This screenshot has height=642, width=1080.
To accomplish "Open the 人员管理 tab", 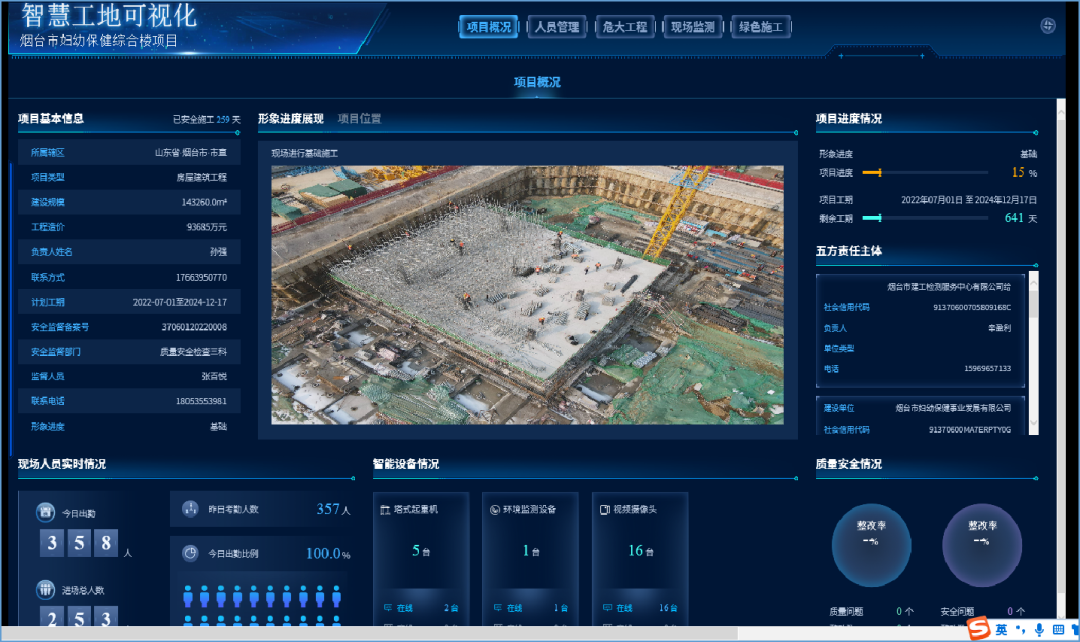I will 557,27.
